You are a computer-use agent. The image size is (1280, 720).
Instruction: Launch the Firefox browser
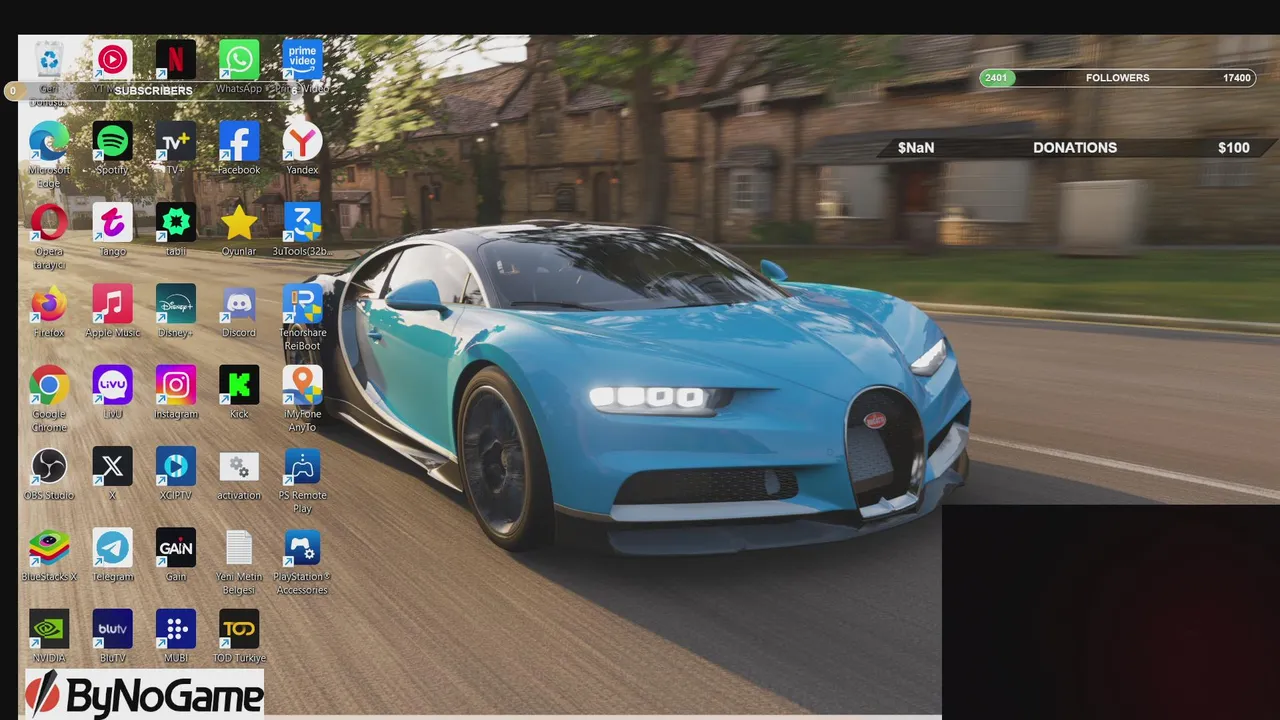pos(49,303)
